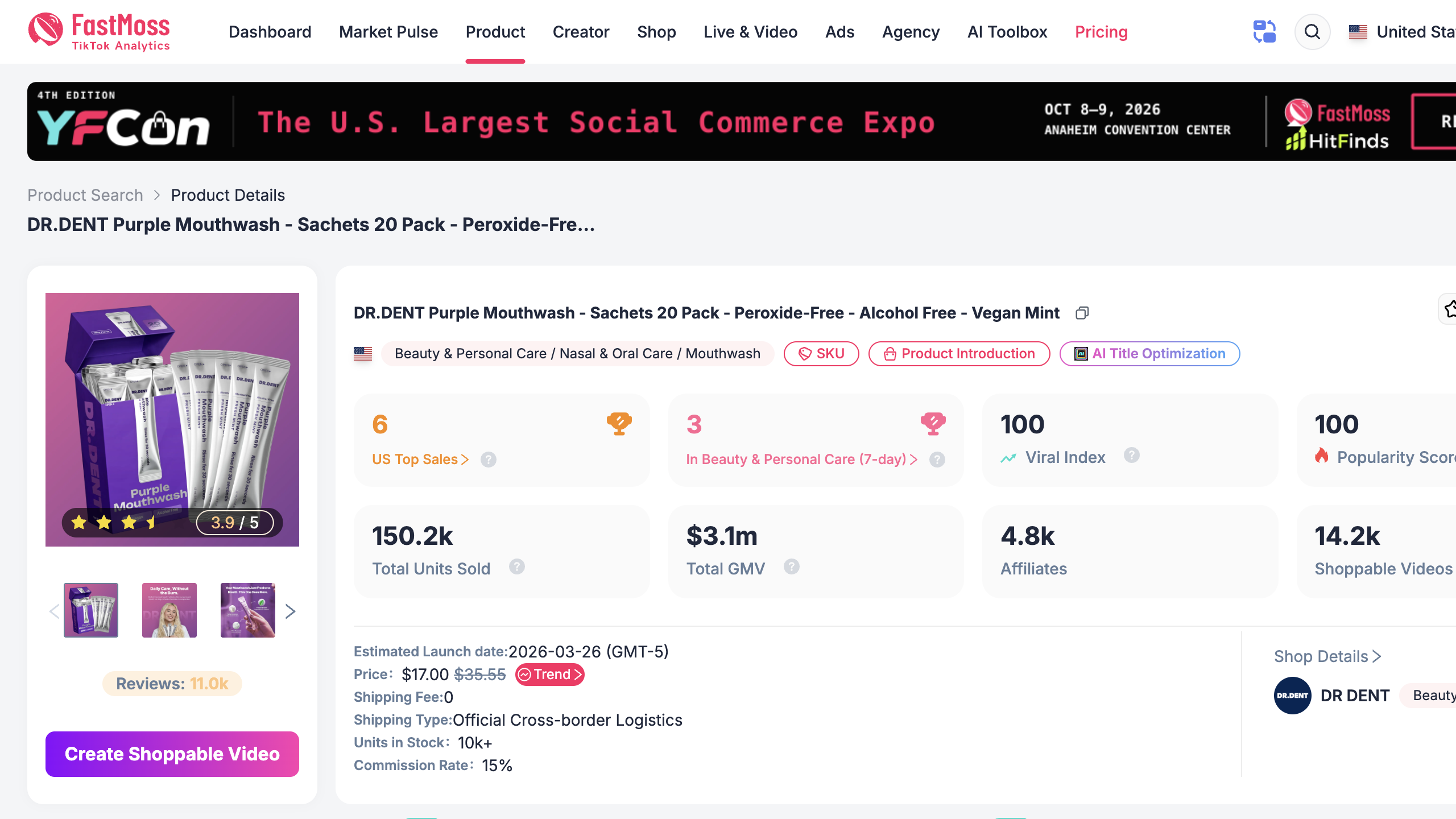Click DR DENT shop name
Image resolution: width=1456 pixels, height=819 pixels.
[1355, 696]
